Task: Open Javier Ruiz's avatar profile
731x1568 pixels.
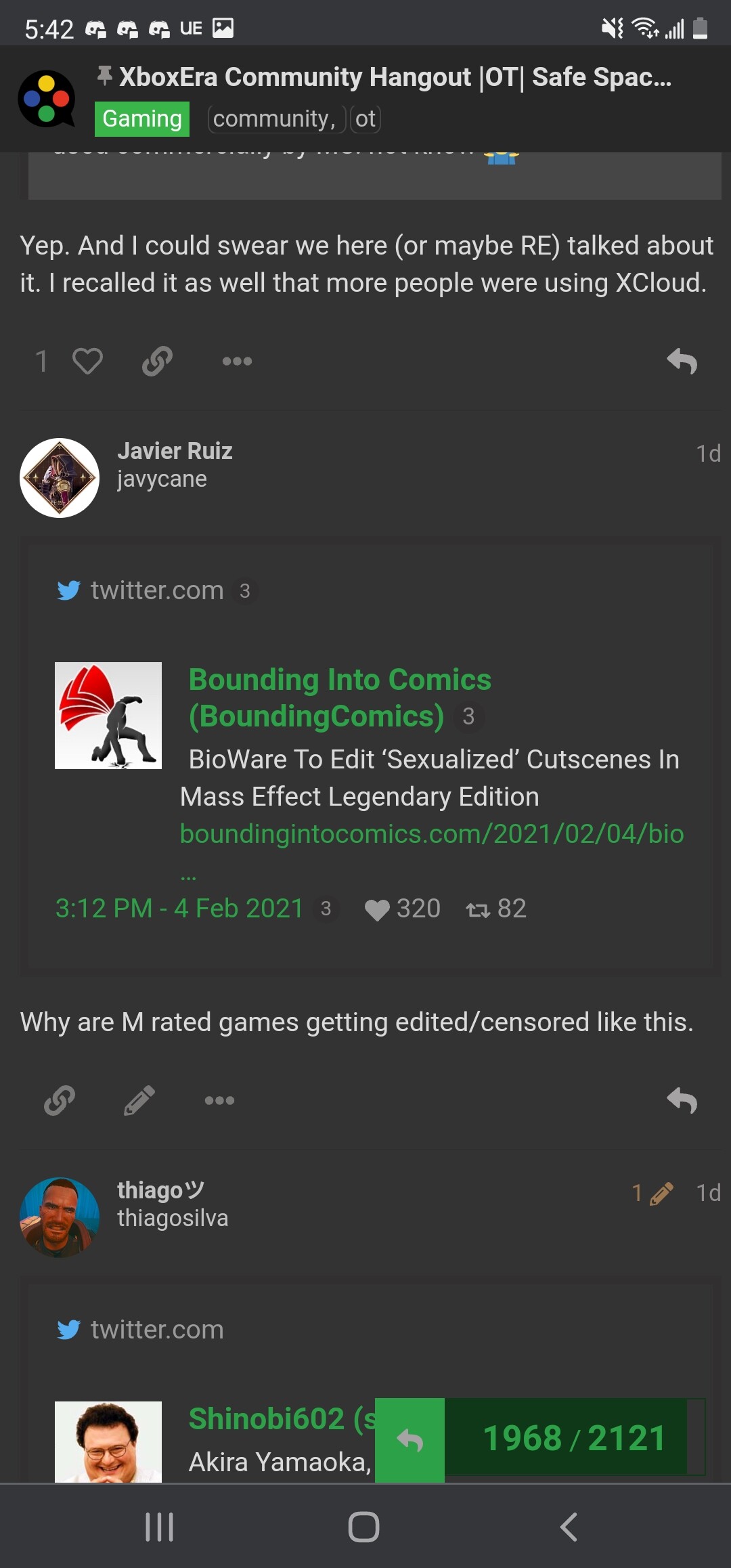Action: point(60,478)
